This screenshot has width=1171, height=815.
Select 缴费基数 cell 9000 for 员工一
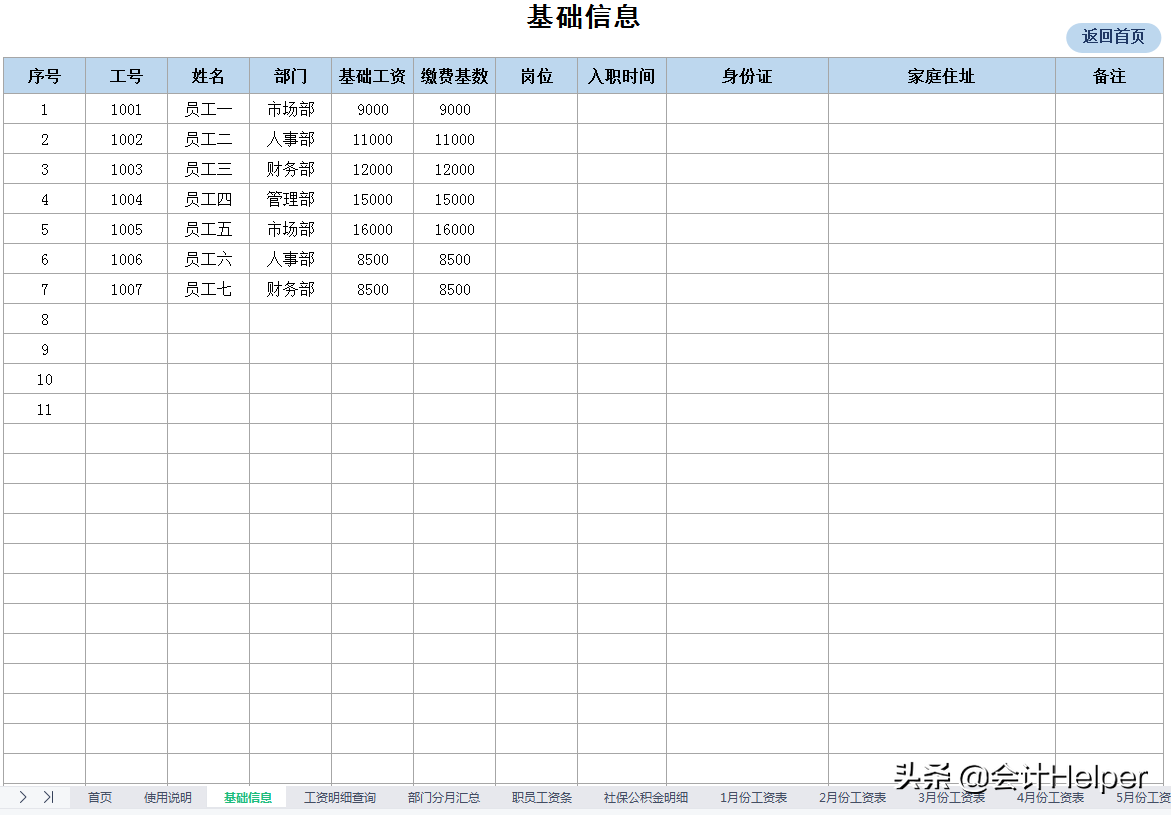click(x=455, y=109)
